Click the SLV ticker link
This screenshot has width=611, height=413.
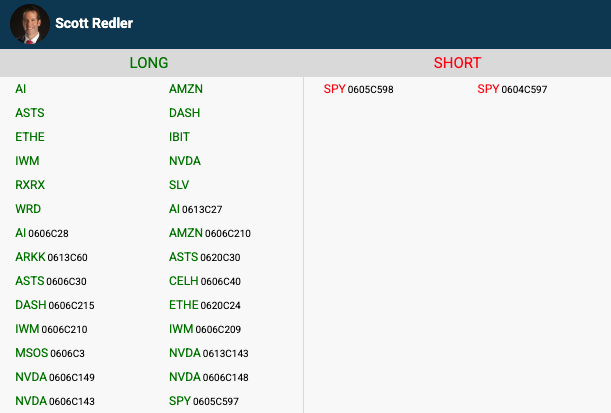(179, 185)
